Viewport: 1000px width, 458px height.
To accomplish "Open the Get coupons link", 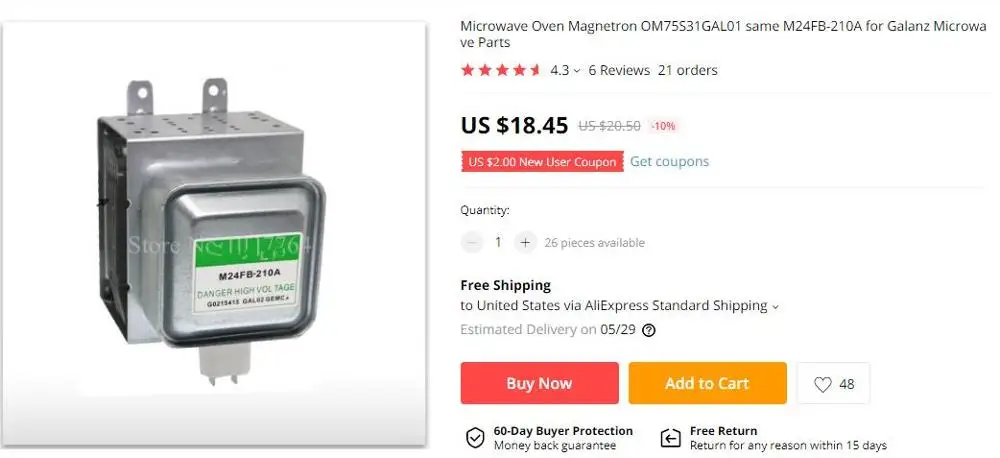I will coord(669,161).
